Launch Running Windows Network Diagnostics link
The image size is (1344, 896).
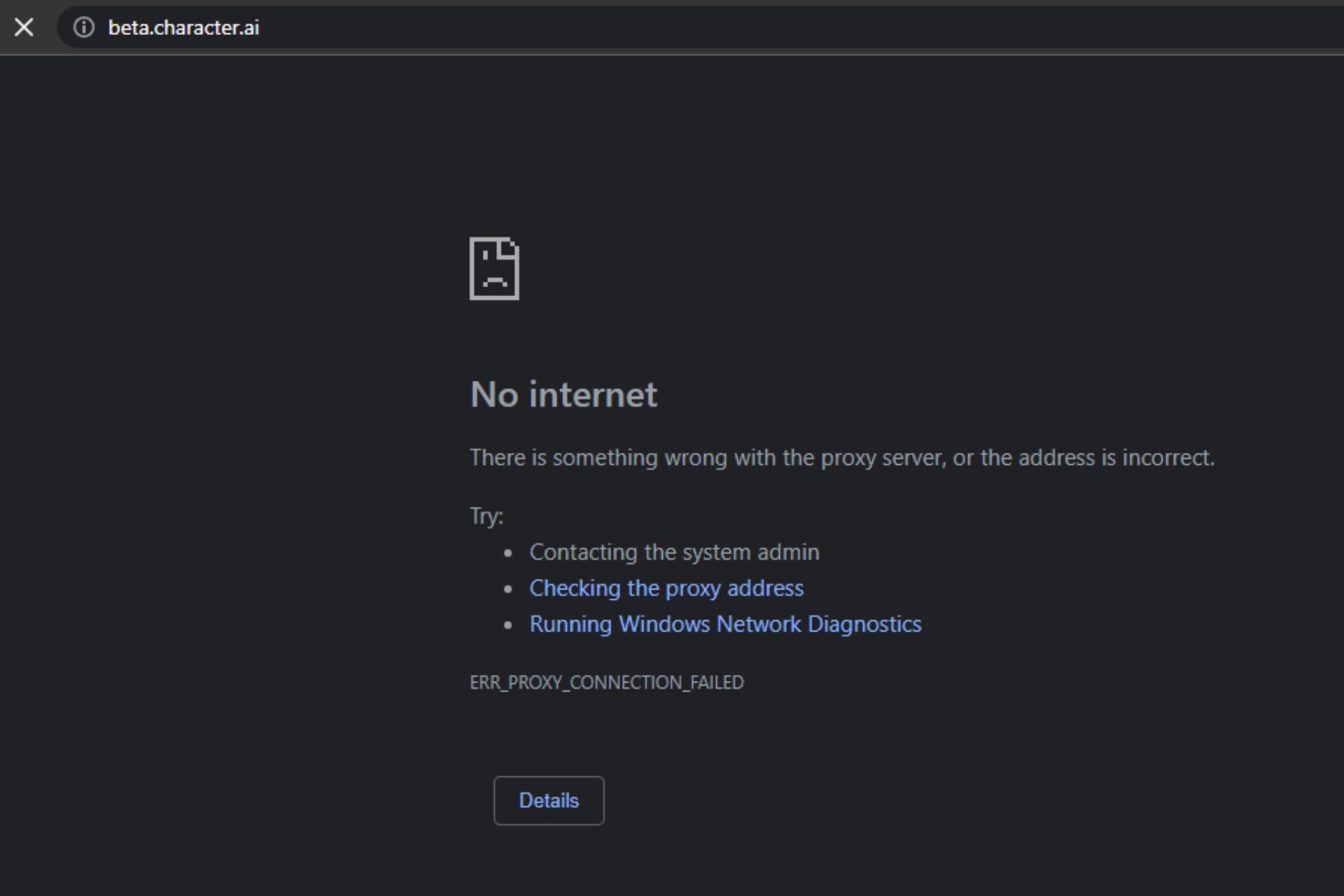(x=725, y=624)
